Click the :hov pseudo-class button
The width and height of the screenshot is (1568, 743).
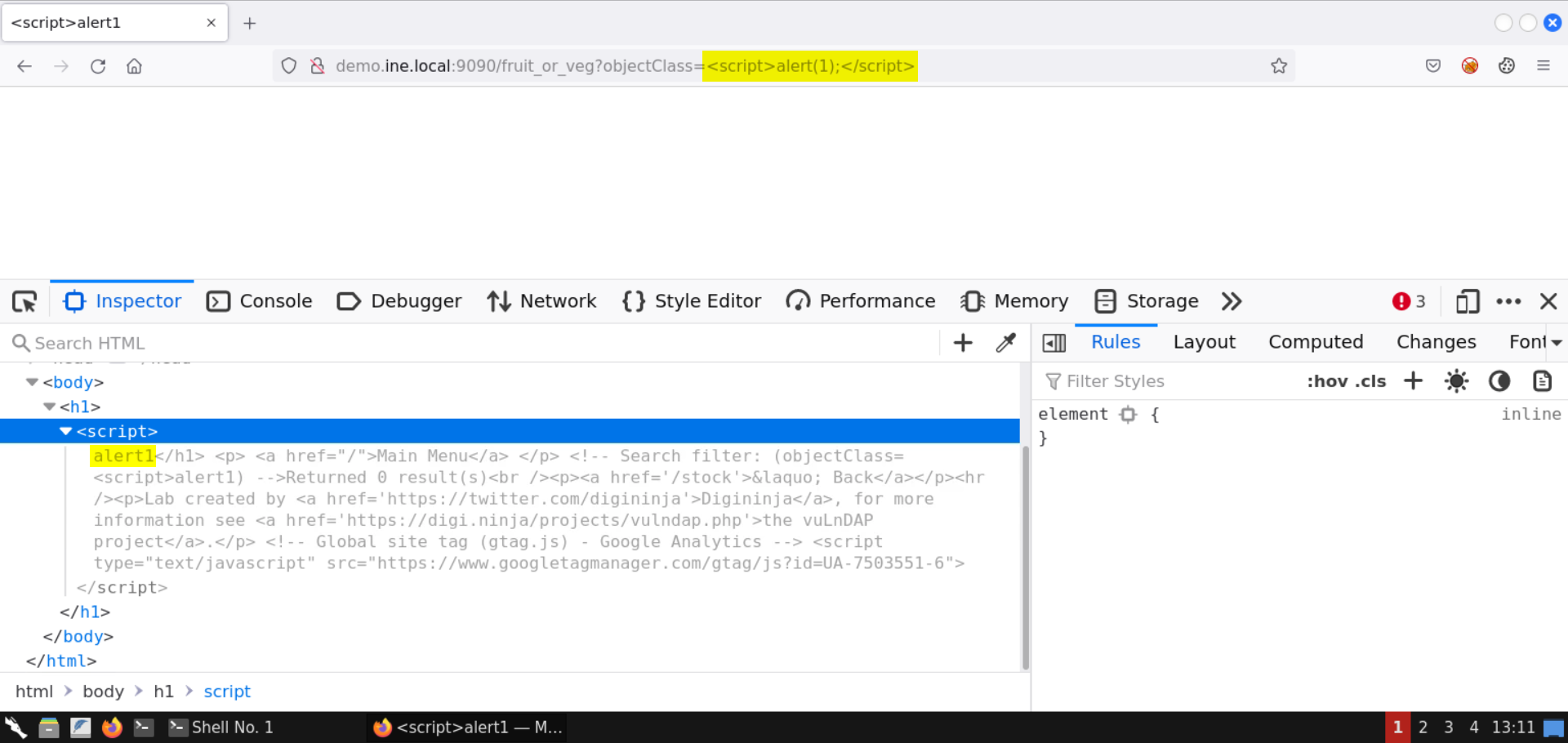tap(1327, 381)
